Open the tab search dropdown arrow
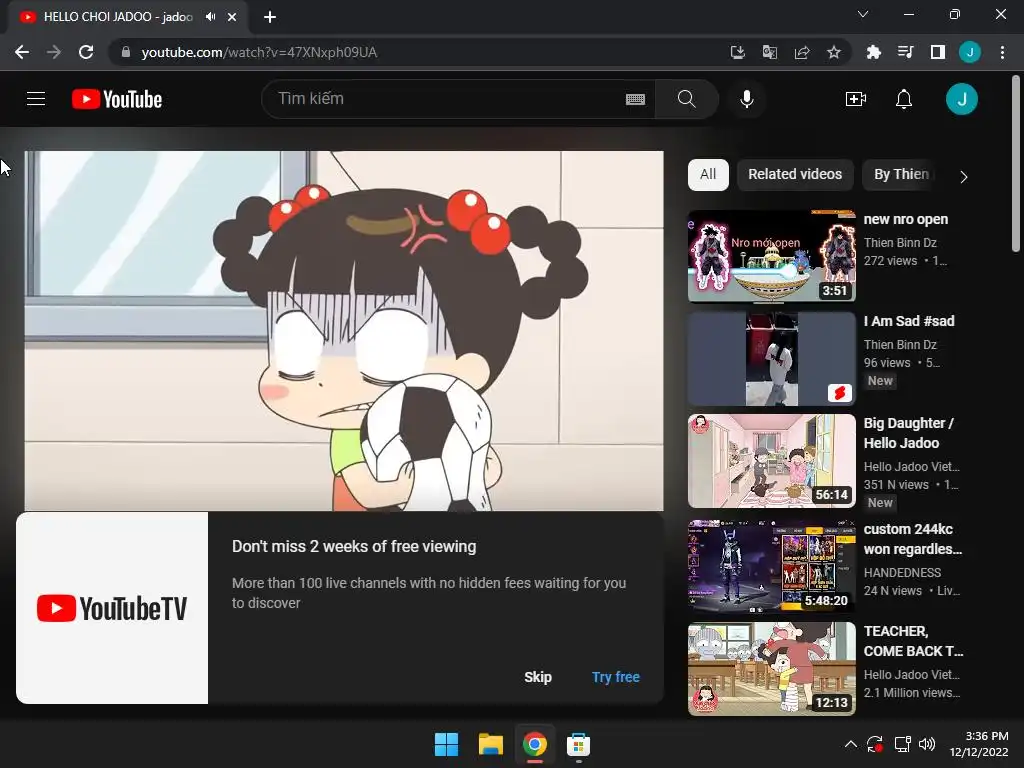Screen dimensions: 1024x768 point(863,14)
